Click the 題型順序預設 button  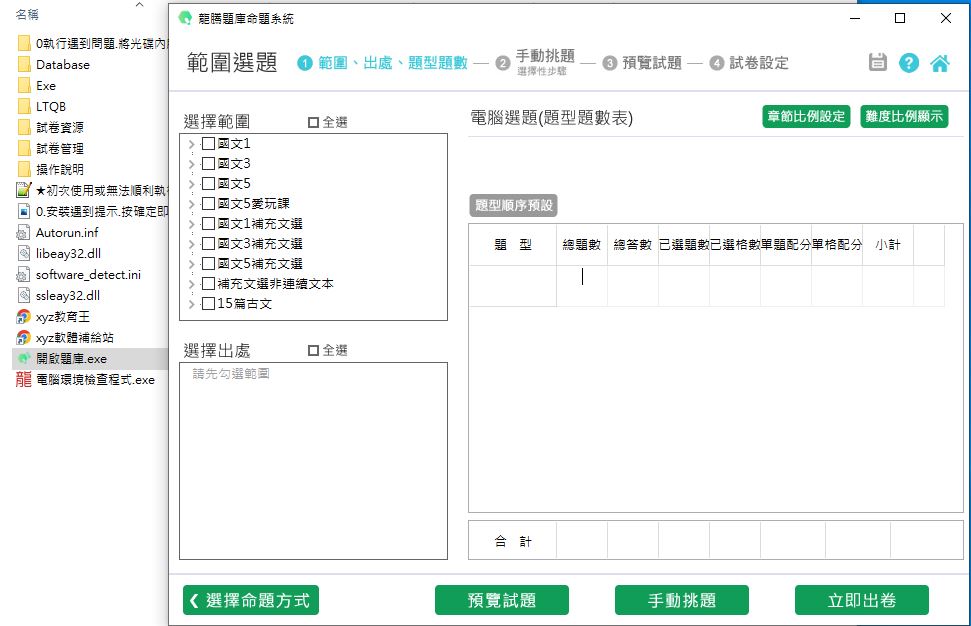[513, 206]
